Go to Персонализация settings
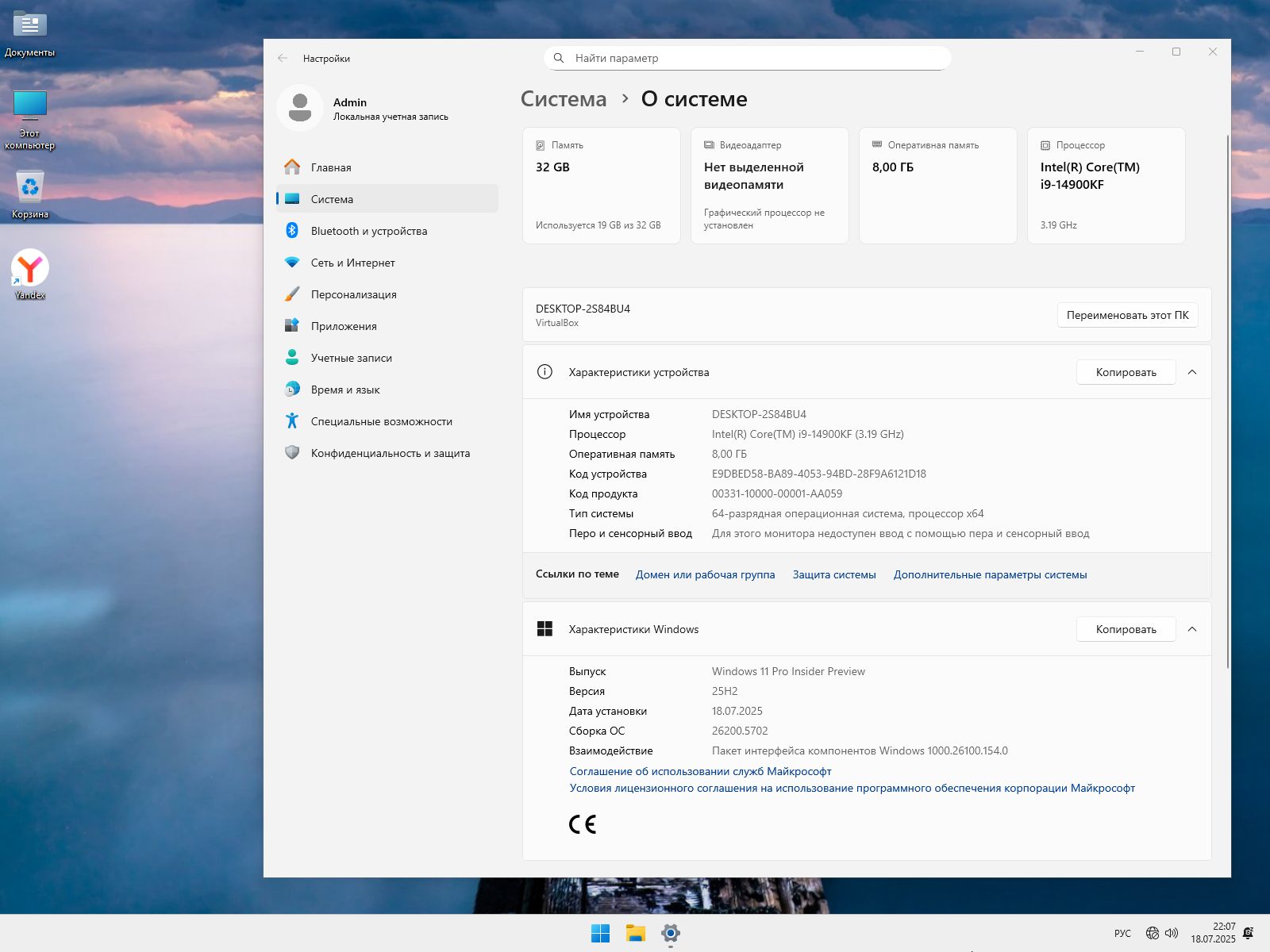 pos(387,294)
